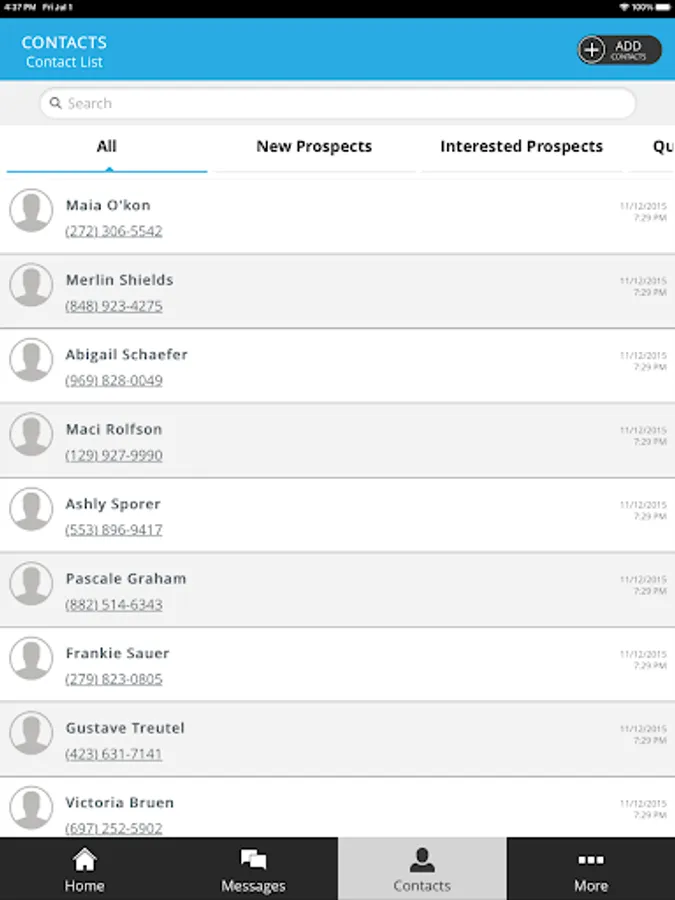This screenshot has height=900, width=675.
Task: Tap the Add Contacts plus icon
Action: pos(592,50)
